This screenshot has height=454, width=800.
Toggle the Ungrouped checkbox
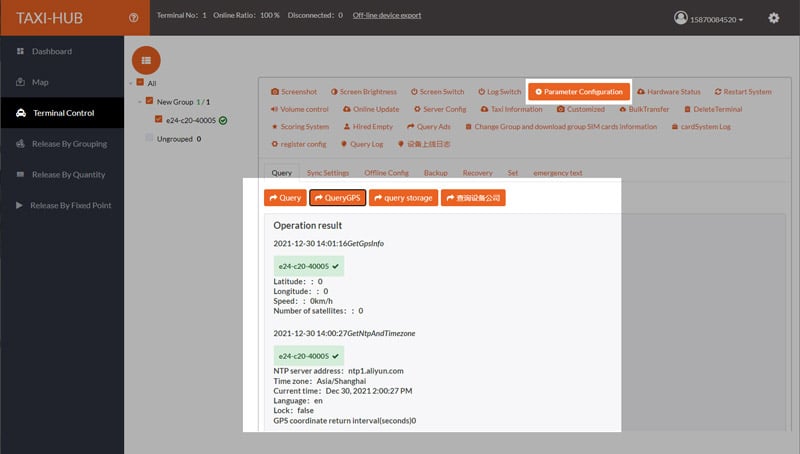coord(149,138)
